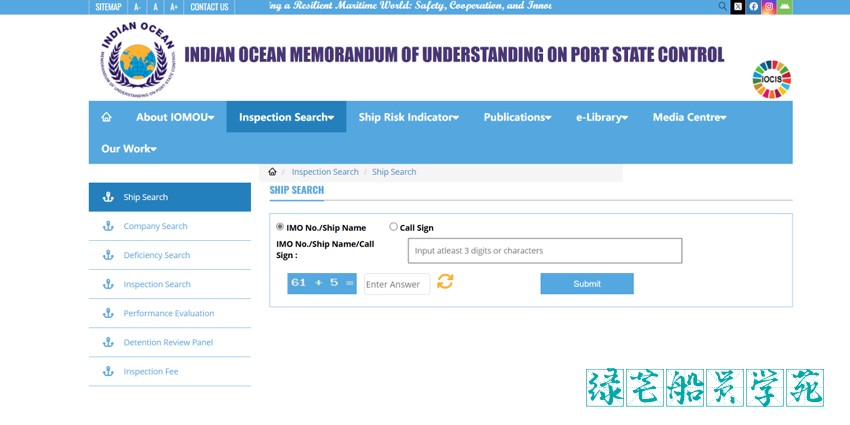Viewport: 850px width, 425px height.
Task: Expand the Ship Risk Indicator dropdown
Action: pyautogui.click(x=409, y=117)
